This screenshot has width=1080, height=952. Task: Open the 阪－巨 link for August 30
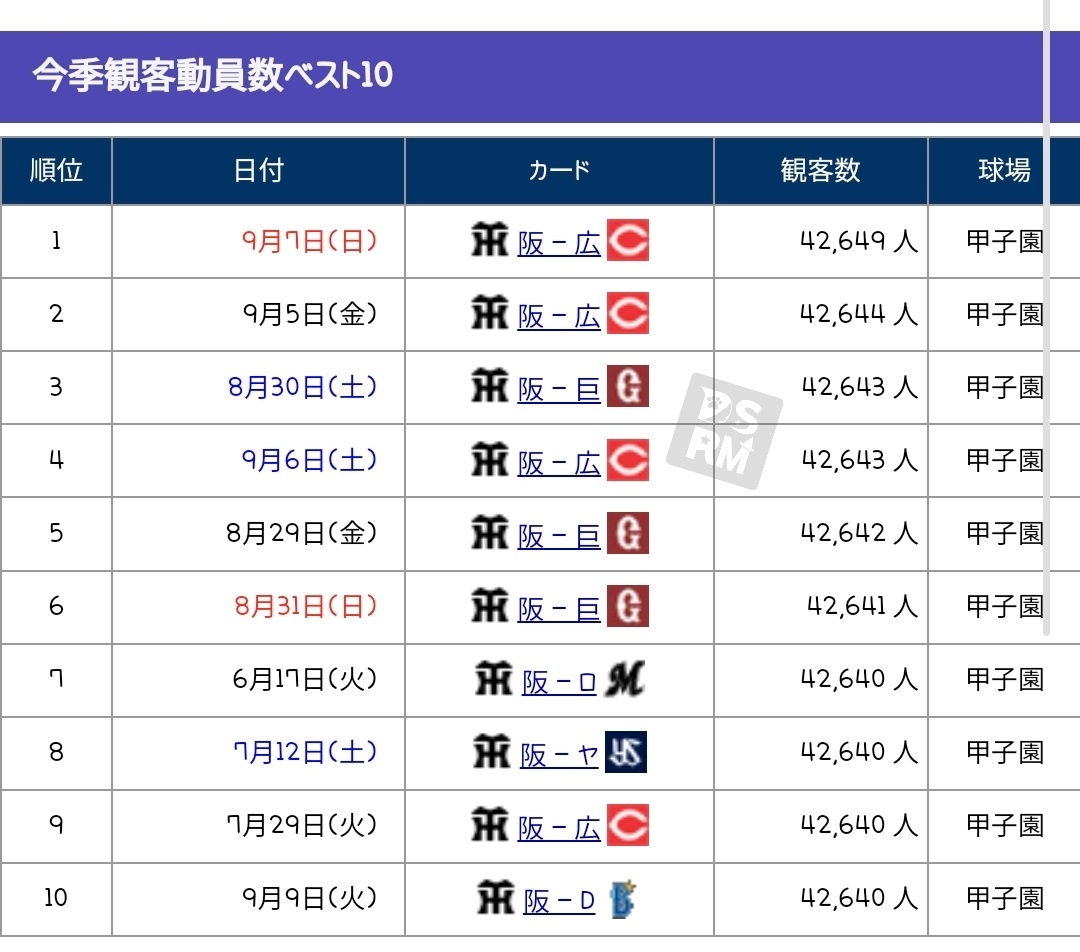559,389
